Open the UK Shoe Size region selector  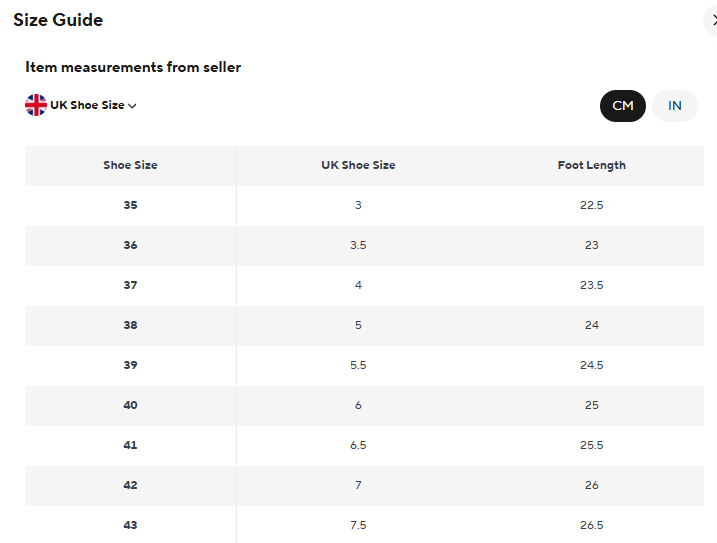pyautogui.click(x=80, y=105)
